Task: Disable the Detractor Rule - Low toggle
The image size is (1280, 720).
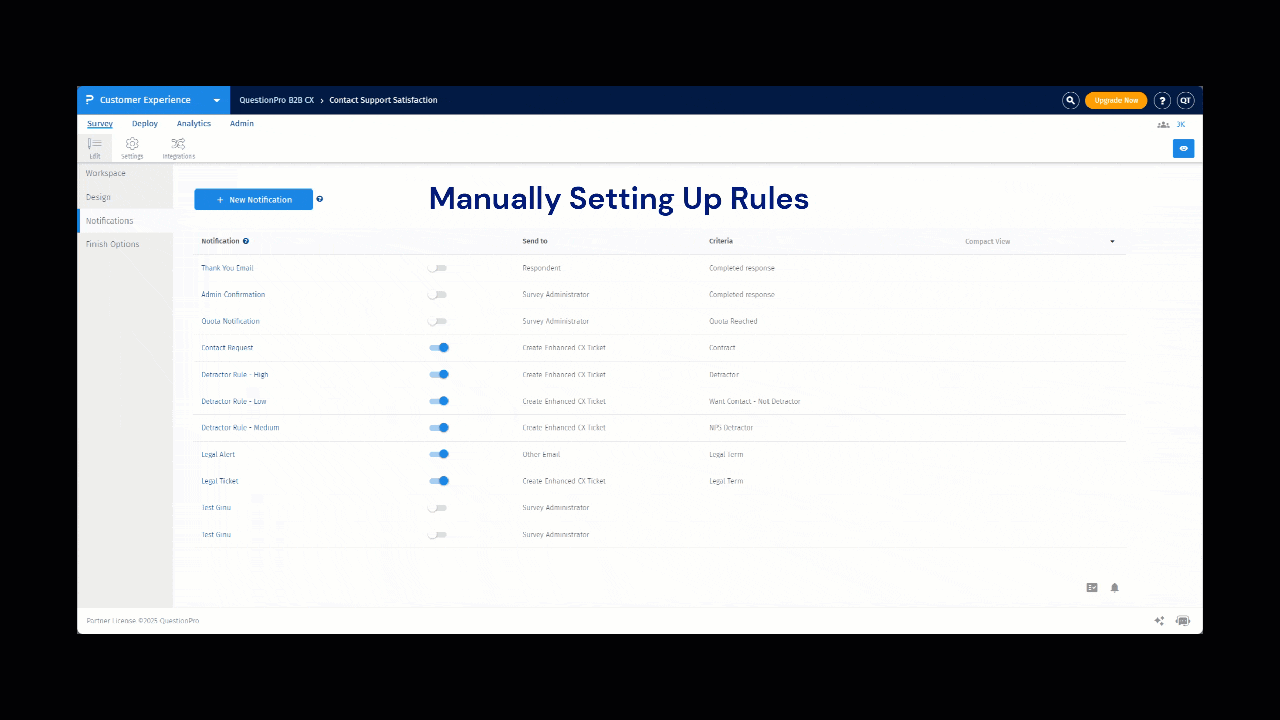Action: (x=439, y=401)
